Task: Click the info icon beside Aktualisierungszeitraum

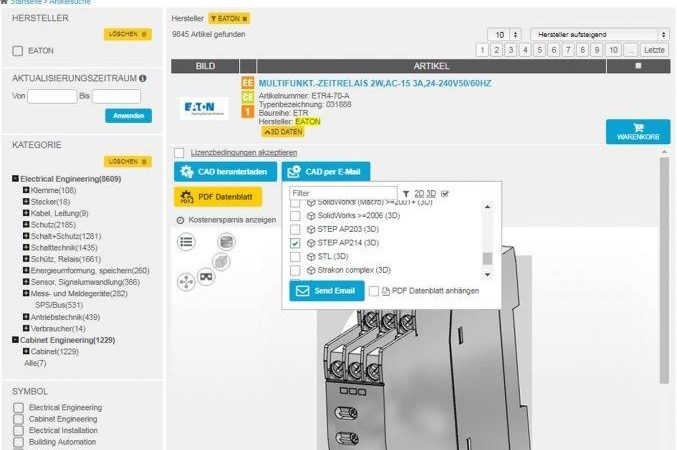Action: click(x=142, y=78)
